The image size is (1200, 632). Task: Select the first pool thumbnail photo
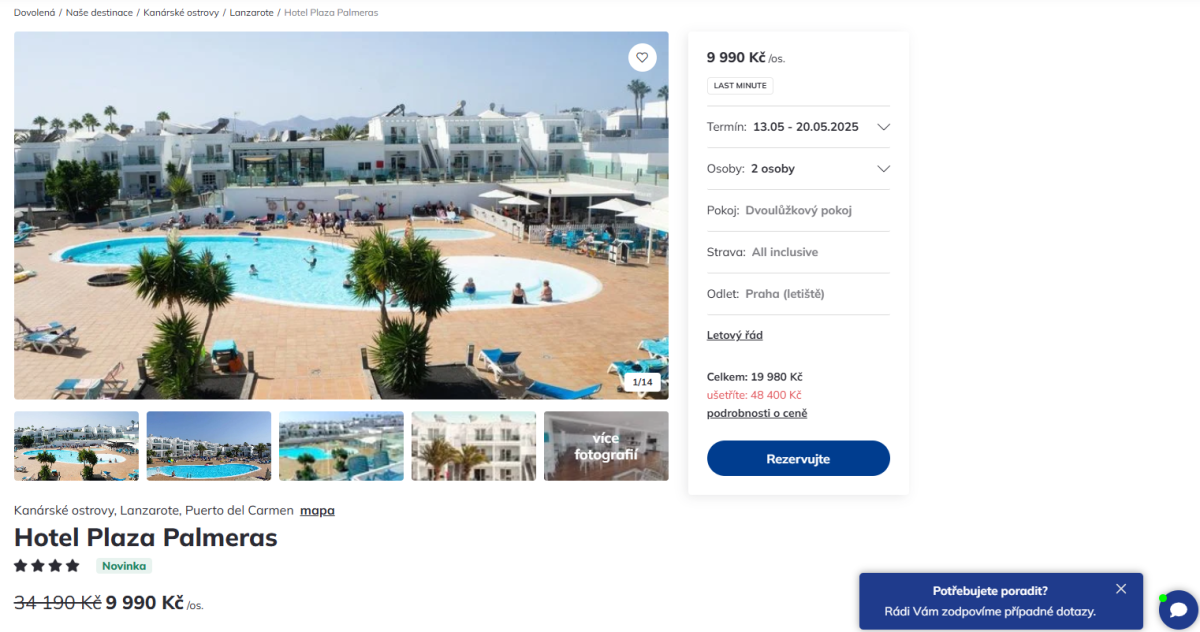coord(76,446)
